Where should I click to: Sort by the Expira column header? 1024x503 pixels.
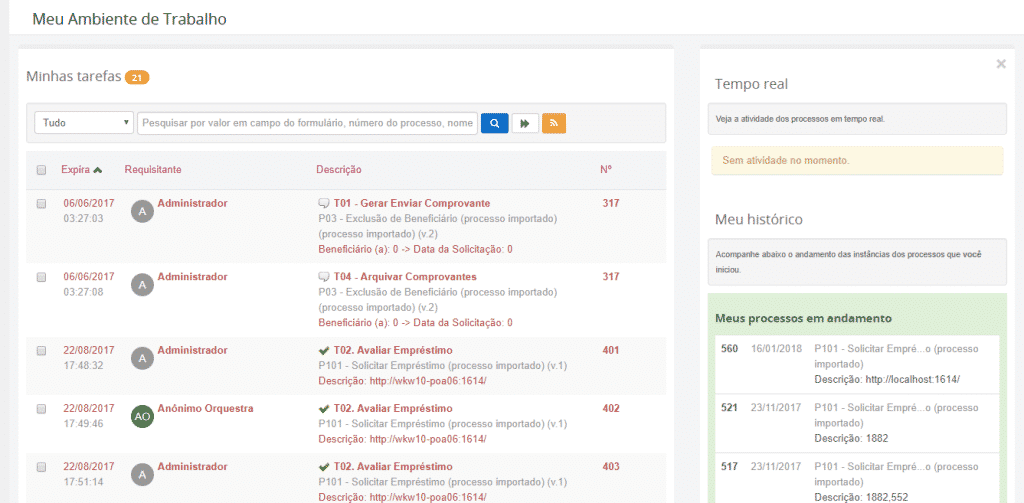(x=76, y=170)
